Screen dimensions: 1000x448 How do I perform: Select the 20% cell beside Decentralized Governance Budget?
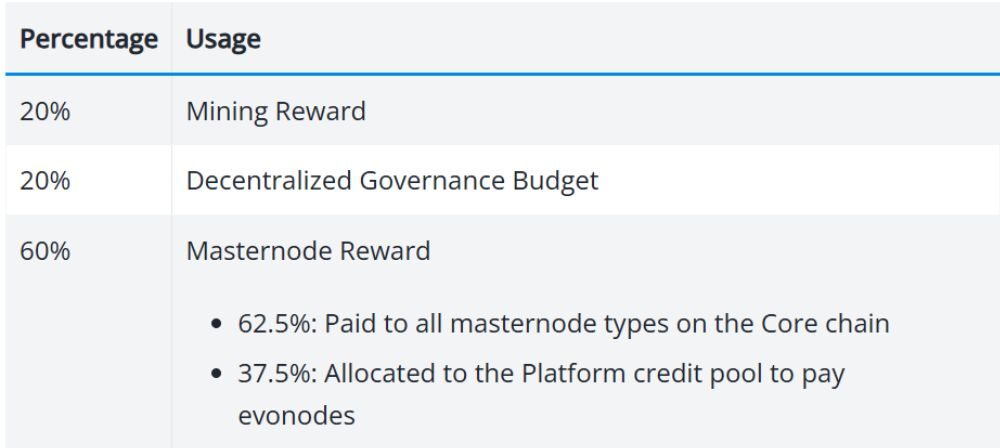tap(45, 181)
